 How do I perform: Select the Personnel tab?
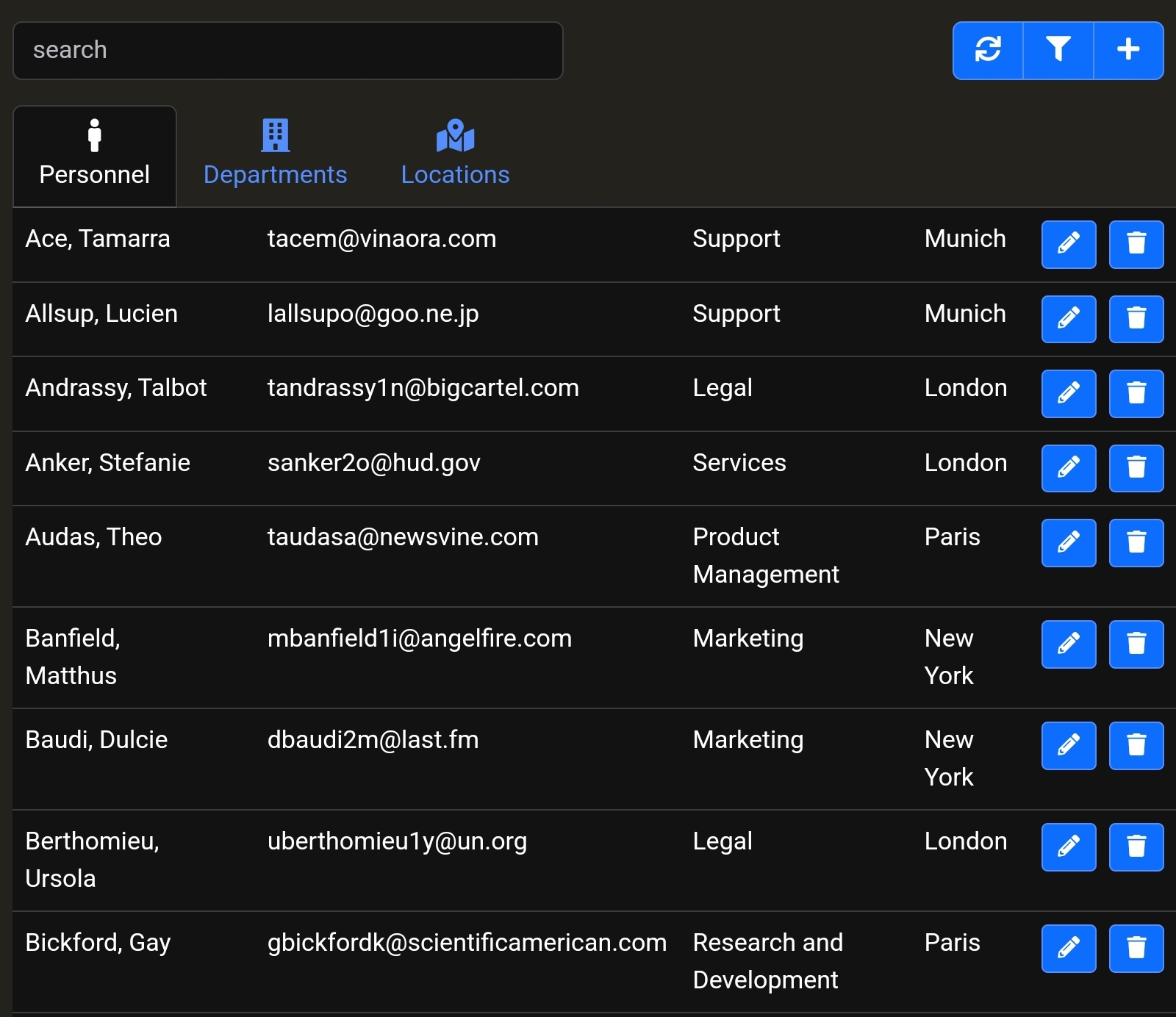tap(95, 155)
